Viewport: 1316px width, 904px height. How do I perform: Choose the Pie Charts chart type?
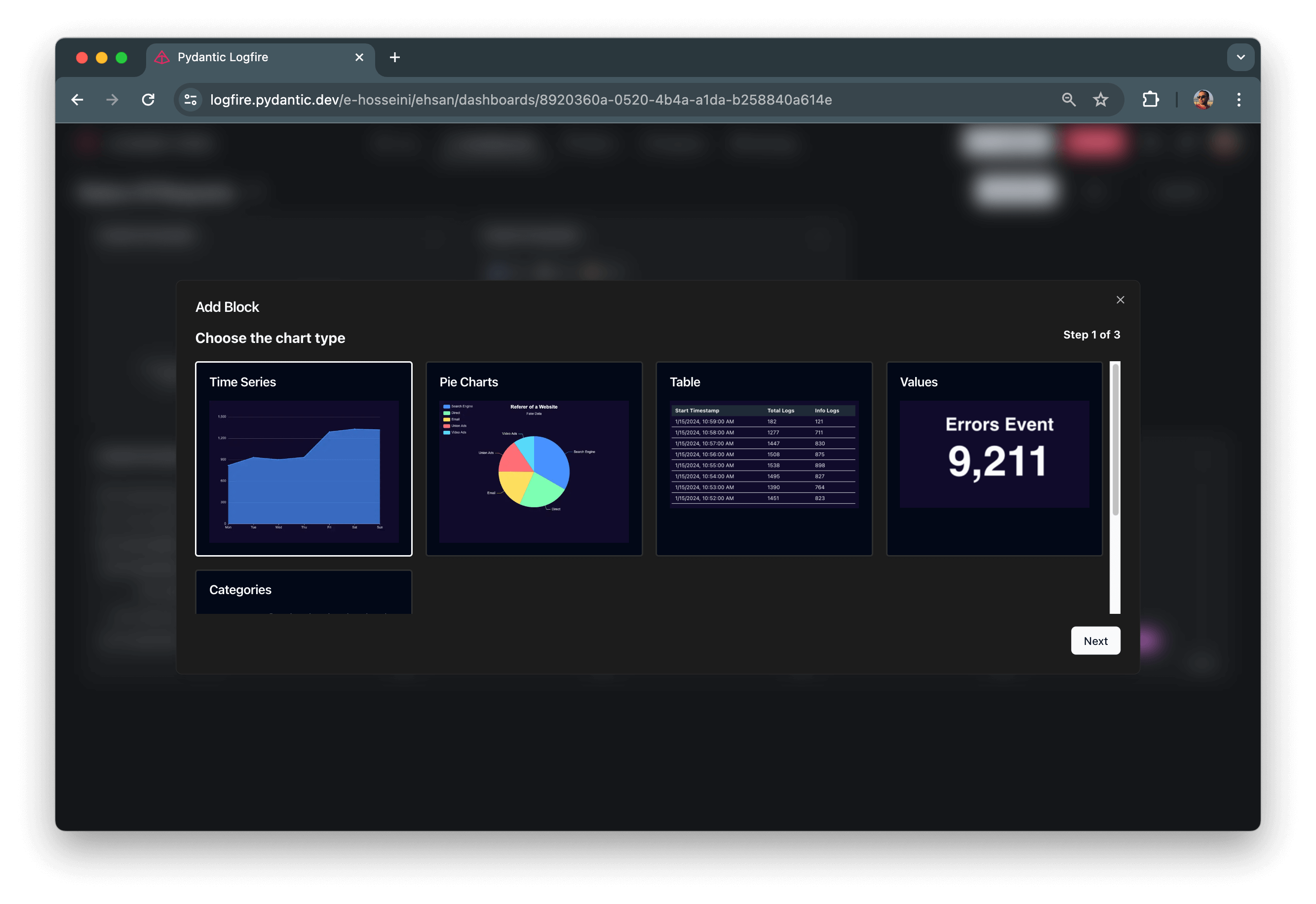click(x=534, y=459)
